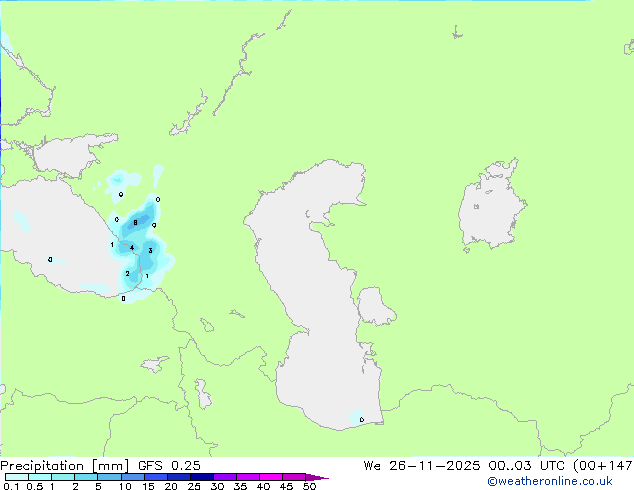Click the "We 26-11-2025 00..03 UTC" date text
Viewport: 634px width, 490px height.
pos(464,466)
